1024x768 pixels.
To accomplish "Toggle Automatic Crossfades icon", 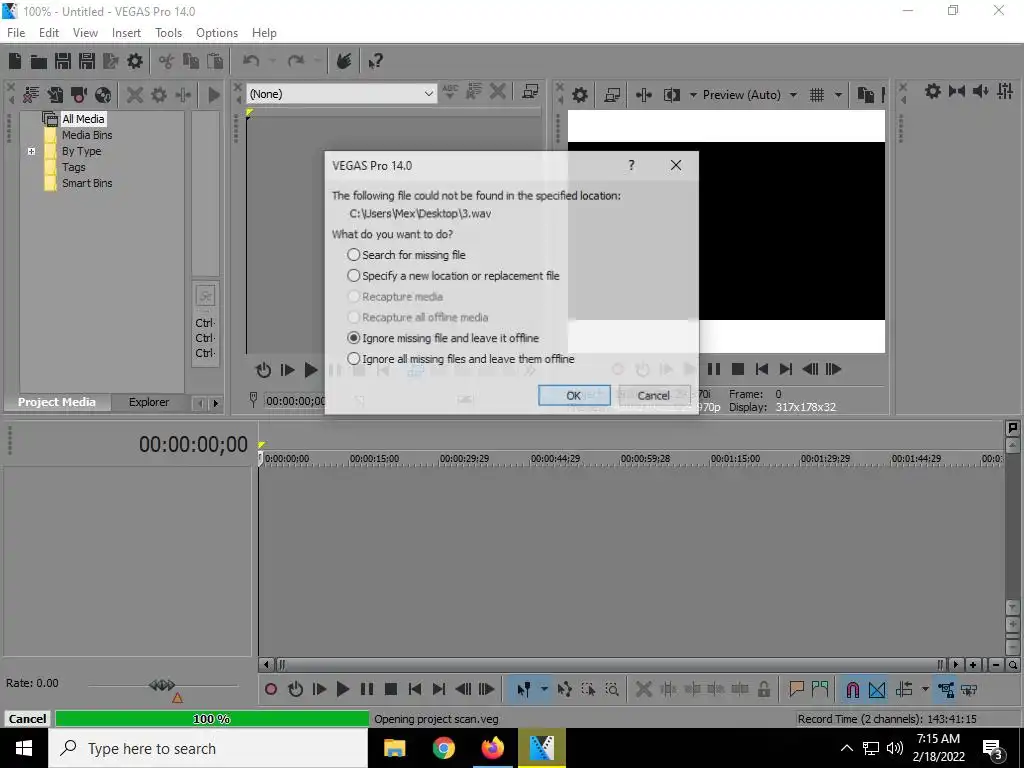I will pos(877,690).
